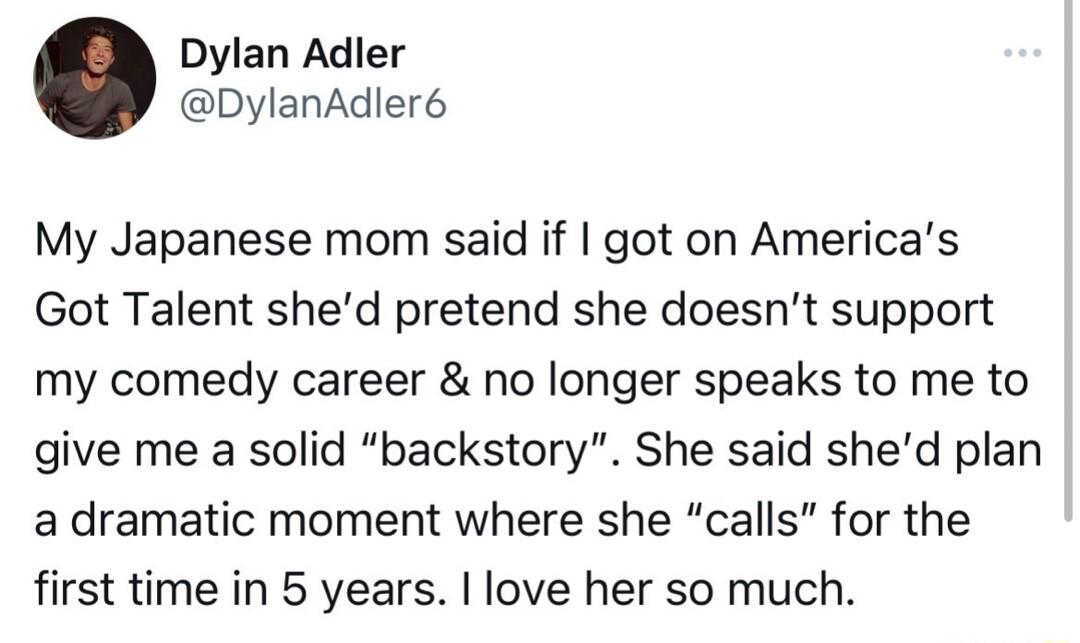This screenshot has width=1080, height=643.
Task: Click the display name Dylan Adler
Action: pos(291,54)
